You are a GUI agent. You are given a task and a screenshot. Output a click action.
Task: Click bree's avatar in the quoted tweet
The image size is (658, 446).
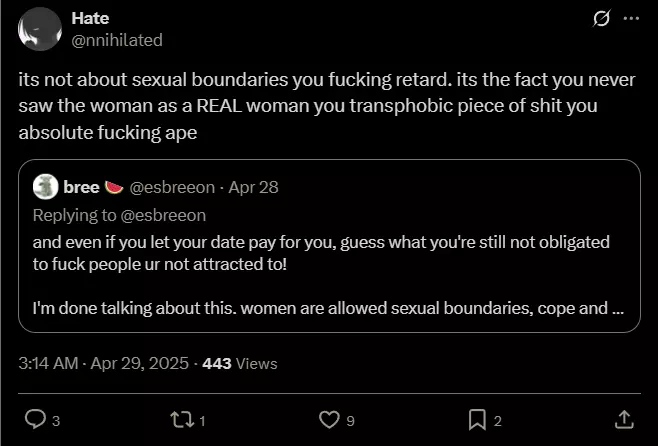coord(45,186)
